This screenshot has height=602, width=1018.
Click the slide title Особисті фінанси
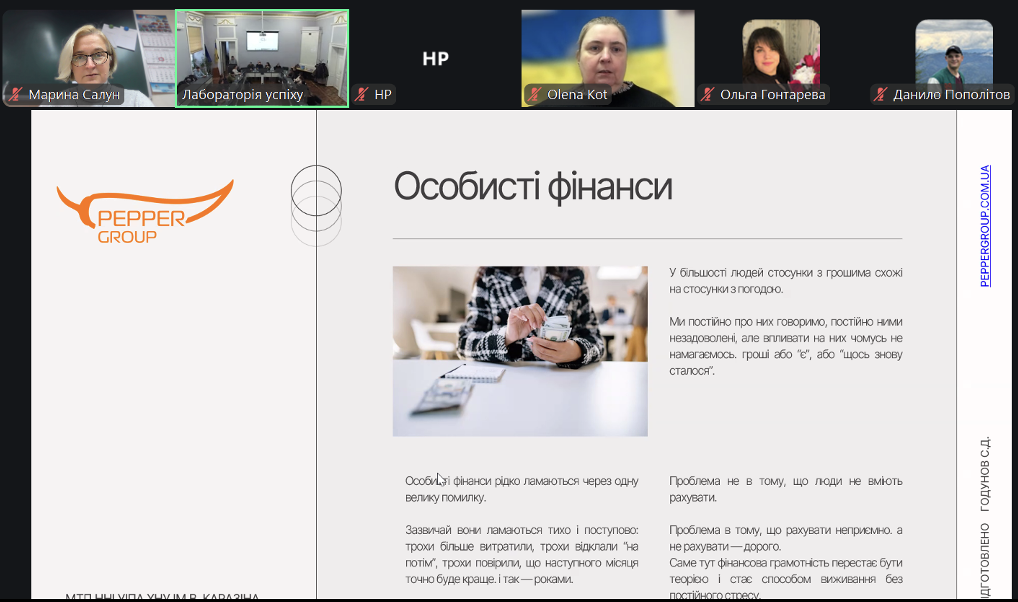point(532,187)
